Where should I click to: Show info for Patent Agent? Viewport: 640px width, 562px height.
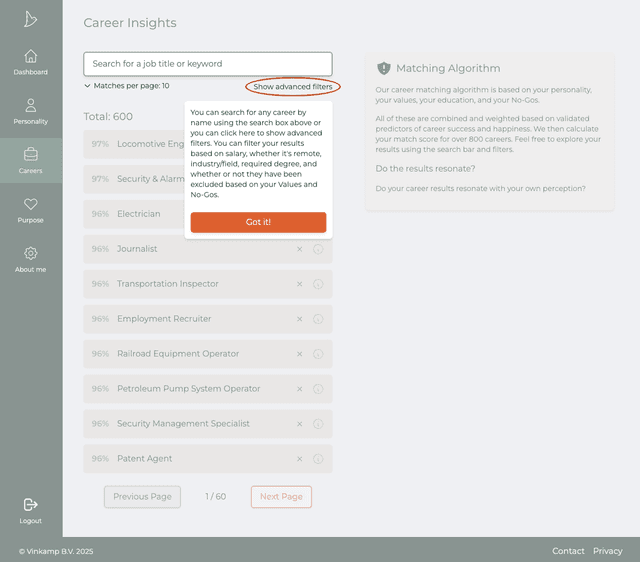point(318,459)
